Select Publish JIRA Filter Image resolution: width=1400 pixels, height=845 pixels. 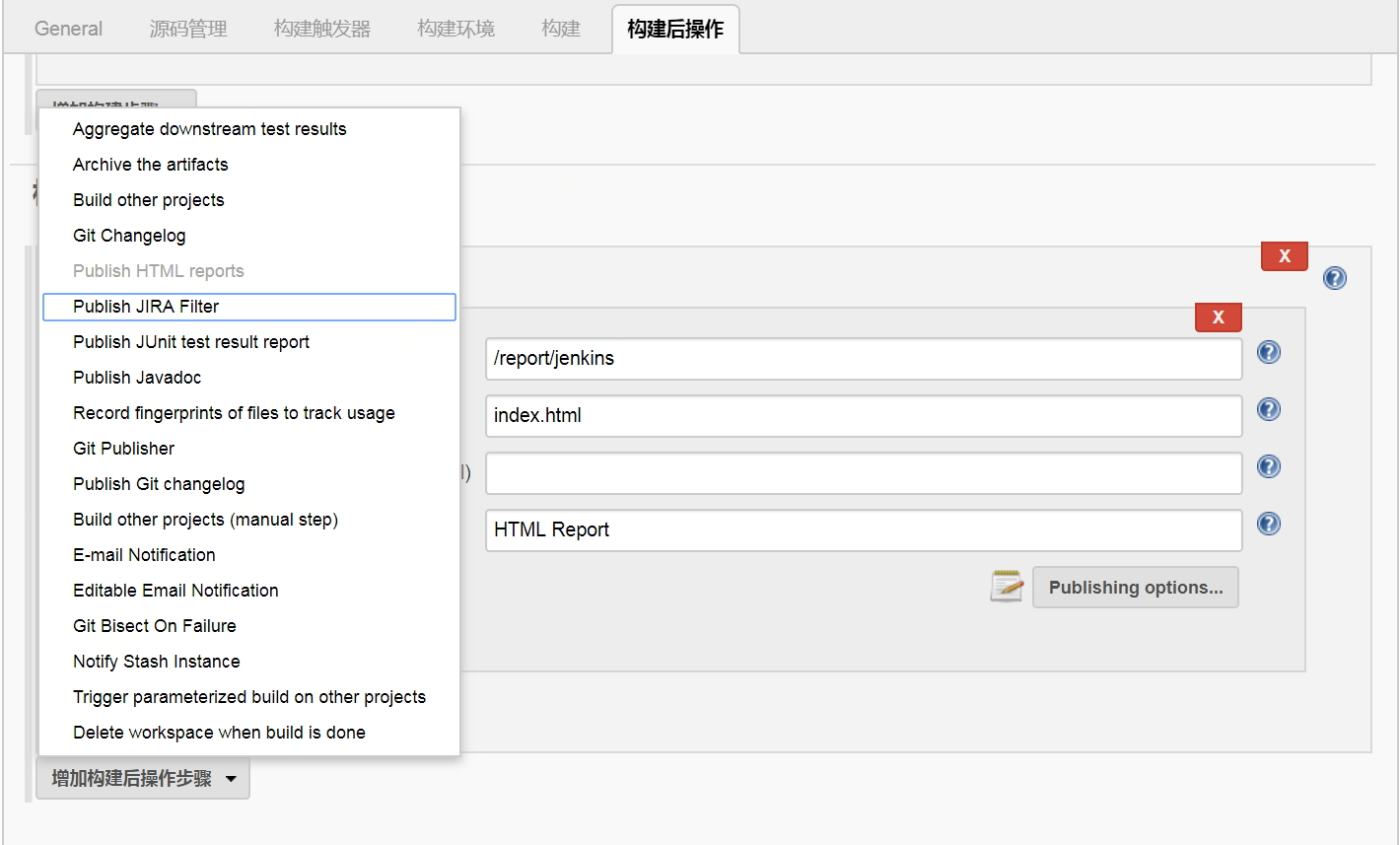pyautogui.click(x=249, y=307)
